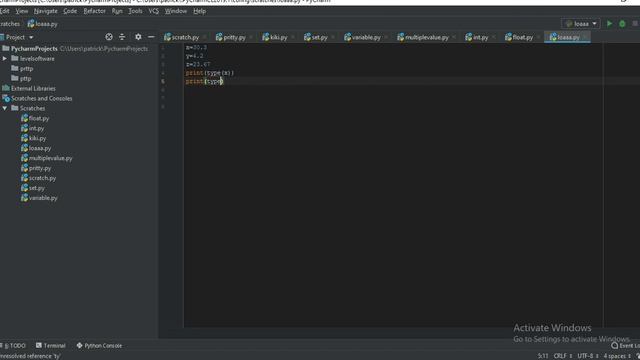Open the Python Console tool window

click(99, 346)
